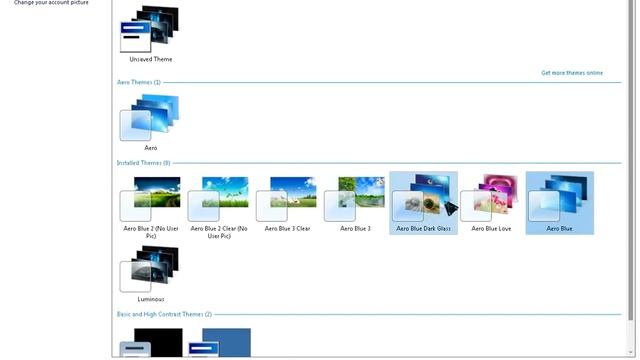Select the black high contrast theme thumbnail
640x360 pixels.
pyautogui.click(x=151, y=343)
